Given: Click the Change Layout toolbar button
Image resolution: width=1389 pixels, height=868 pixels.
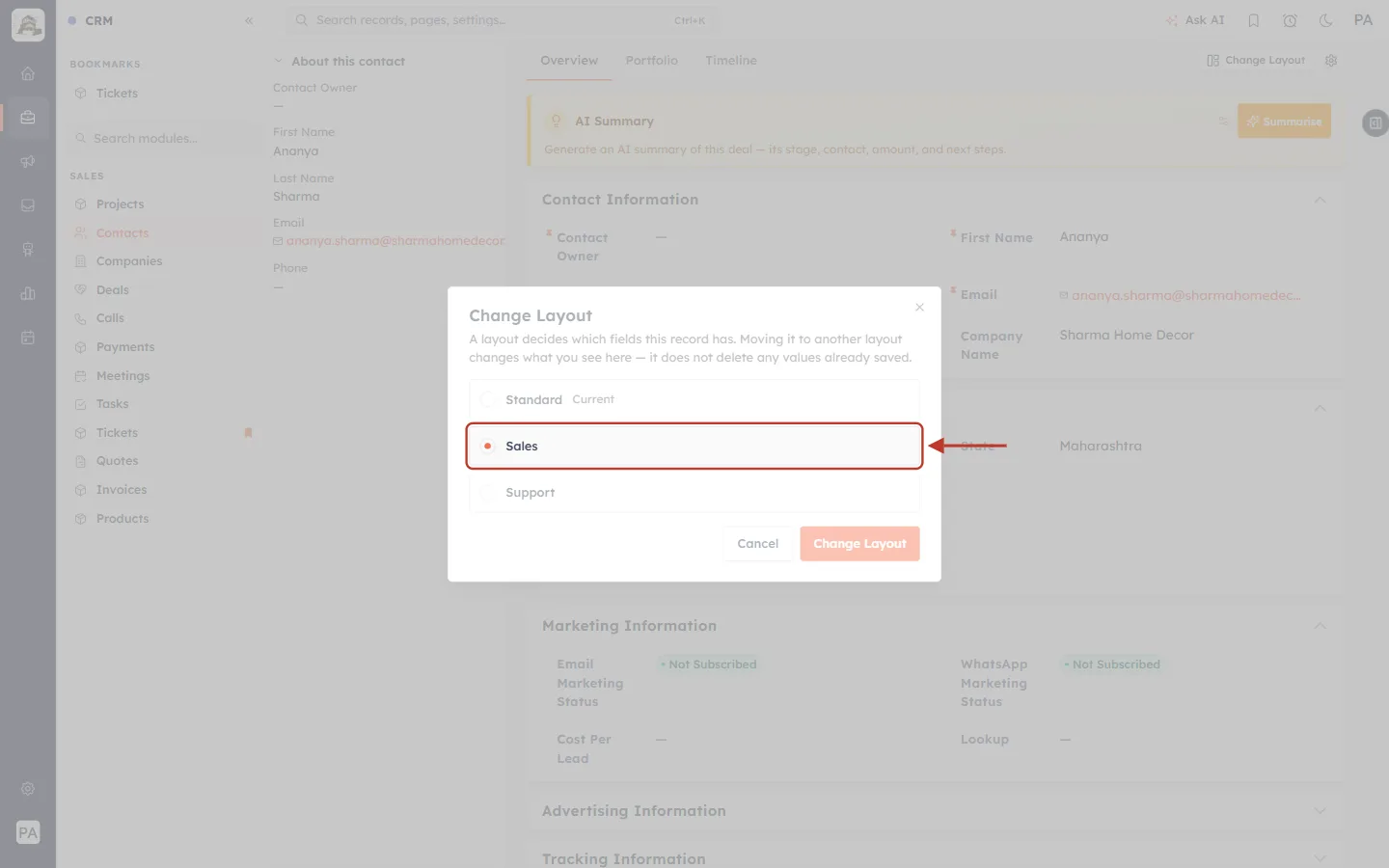Looking at the screenshot, I should [x=1256, y=60].
